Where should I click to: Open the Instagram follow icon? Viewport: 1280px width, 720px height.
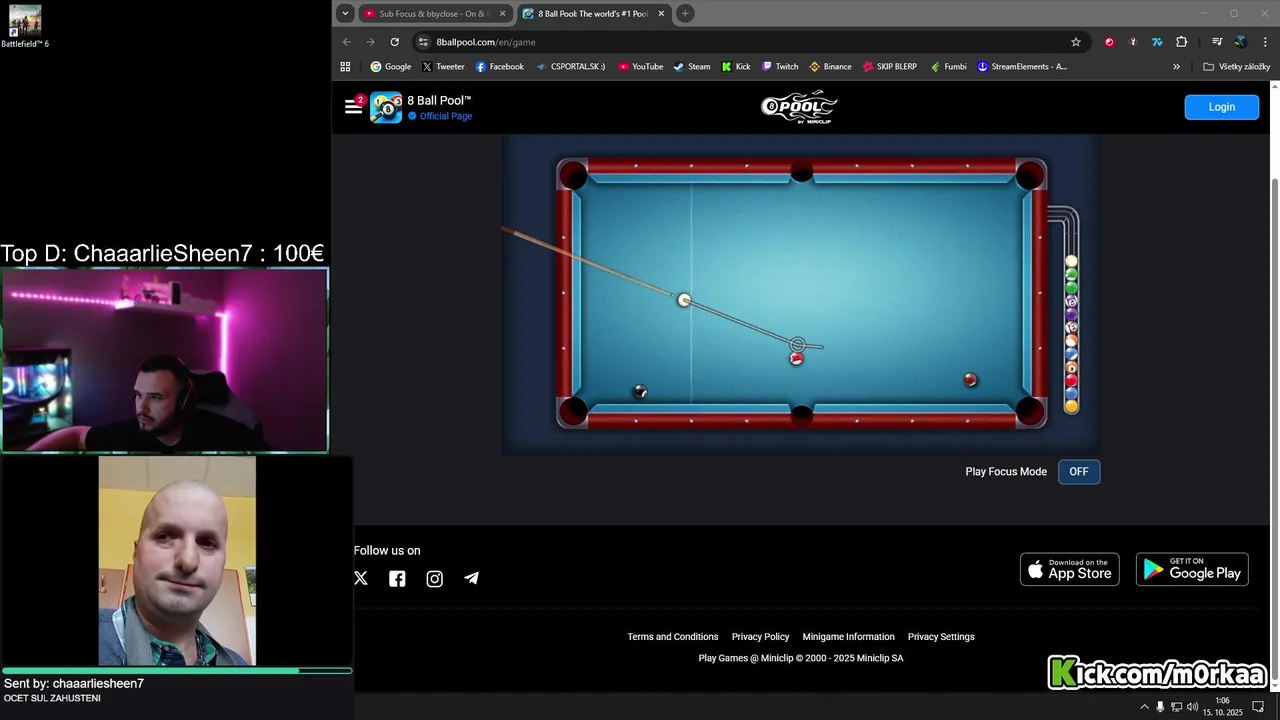pyautogui.click(x=434, y=578)
